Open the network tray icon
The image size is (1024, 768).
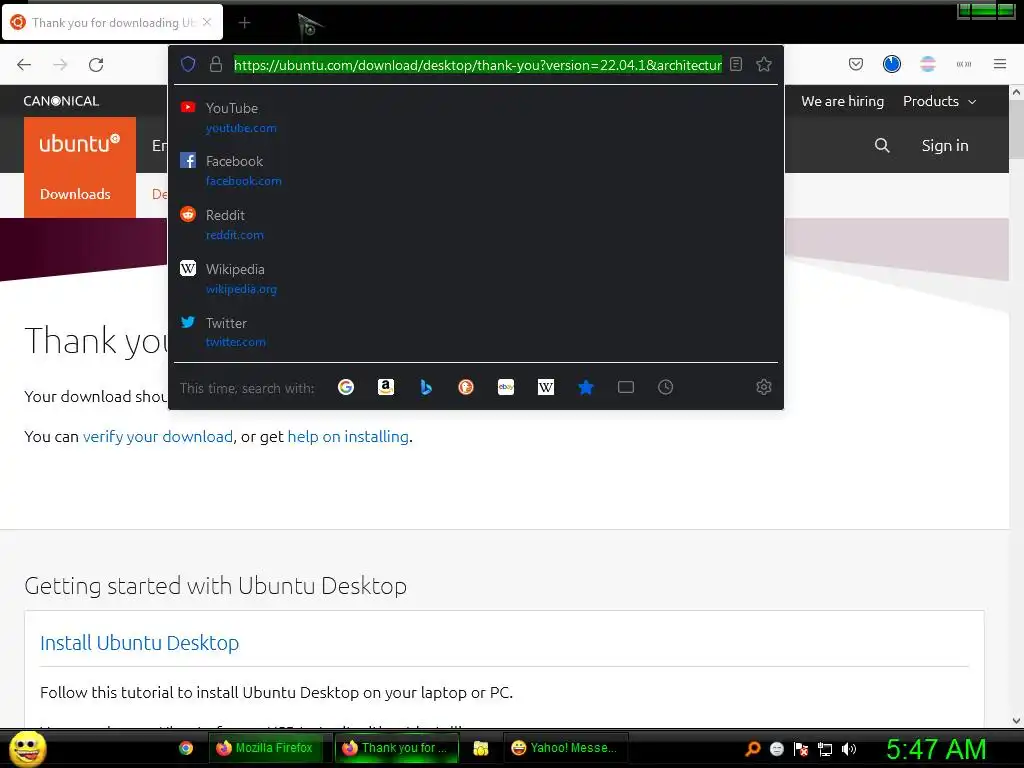[825, 749]
